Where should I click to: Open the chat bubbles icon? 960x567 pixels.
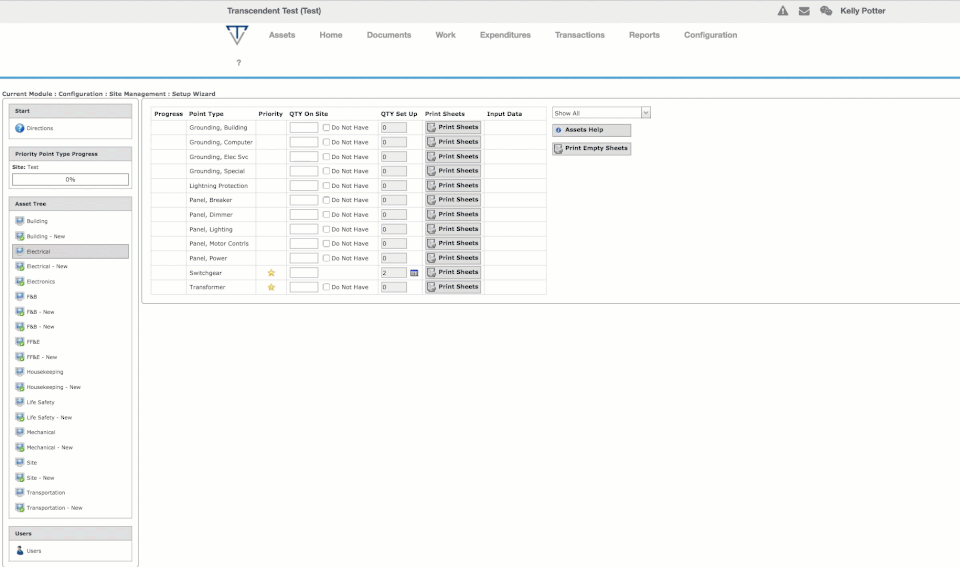[x=826, y=11]
